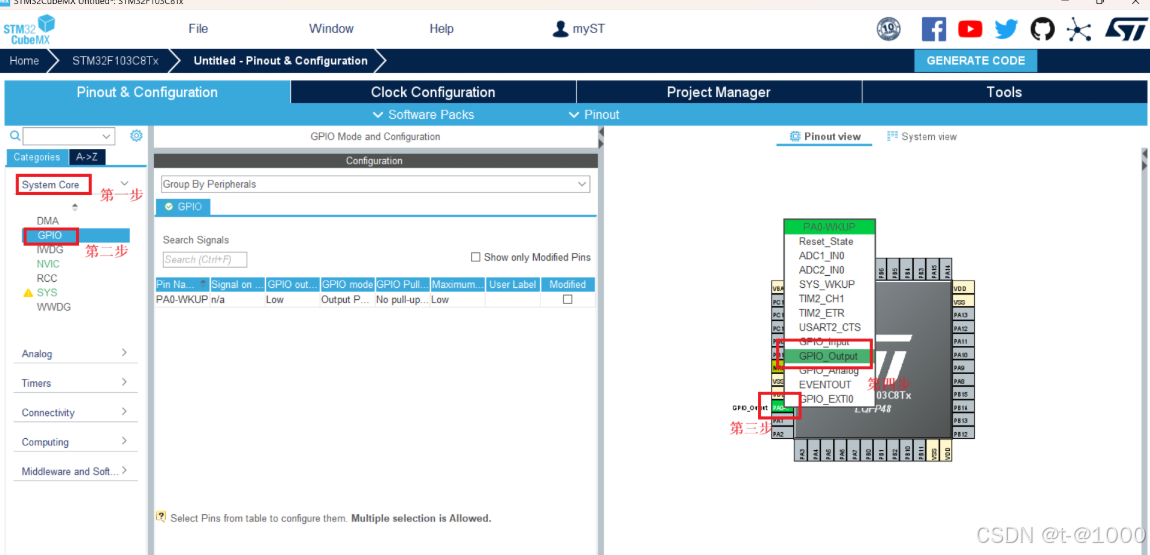Viewport: 1150px width, 555px height.
Task: Open the category settings gear icon
Action: (x=136, y=136)
